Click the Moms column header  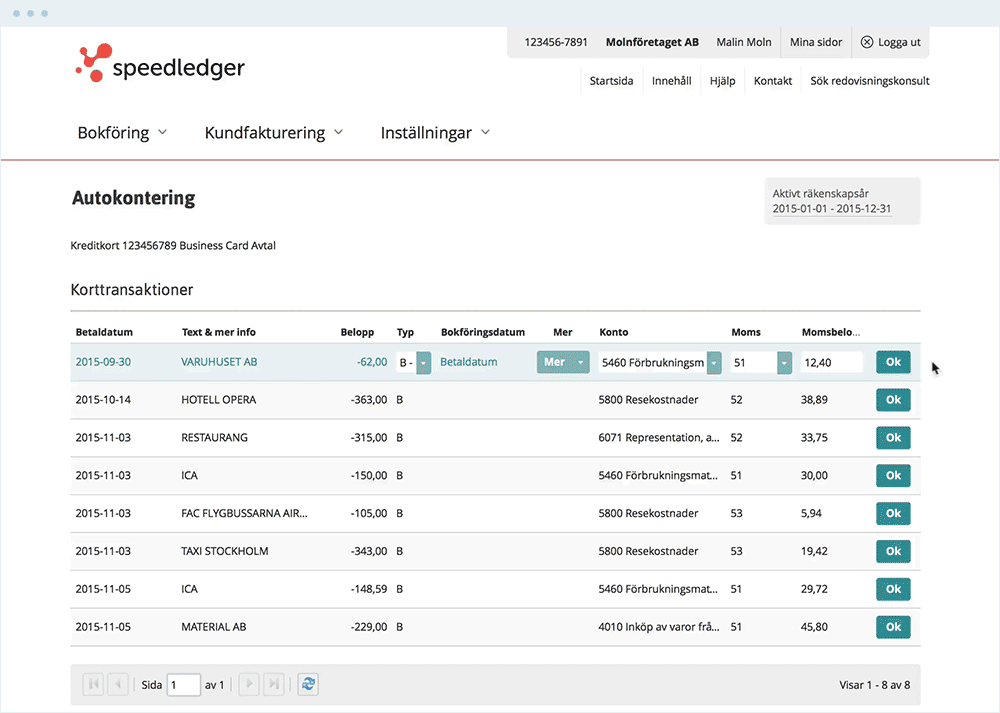pyautogui.click(x=746, y=332)
